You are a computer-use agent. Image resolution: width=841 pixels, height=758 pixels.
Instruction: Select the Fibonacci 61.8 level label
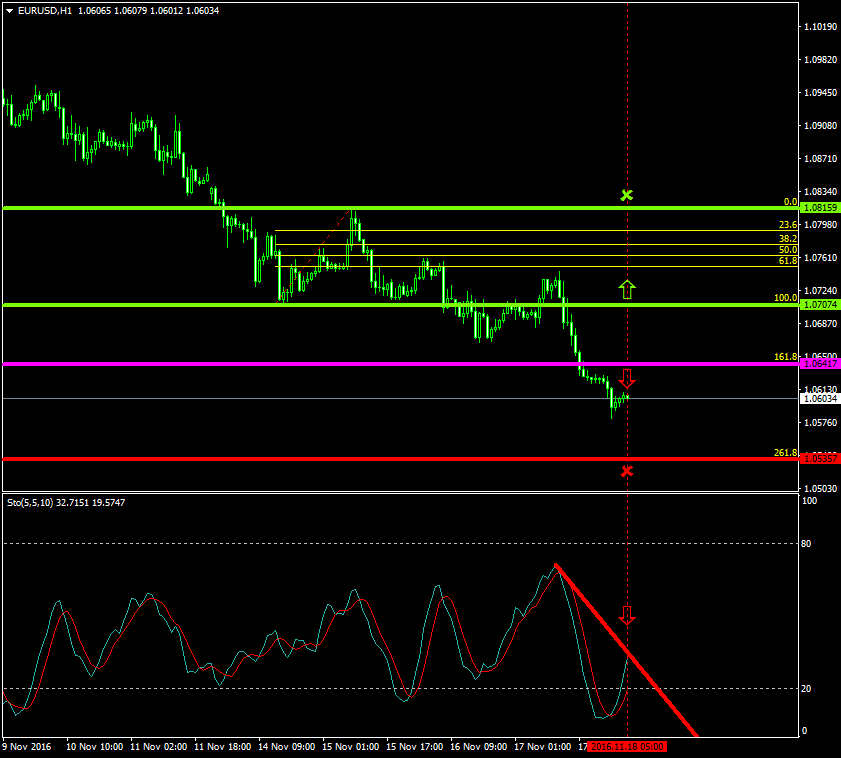[787, 260]
